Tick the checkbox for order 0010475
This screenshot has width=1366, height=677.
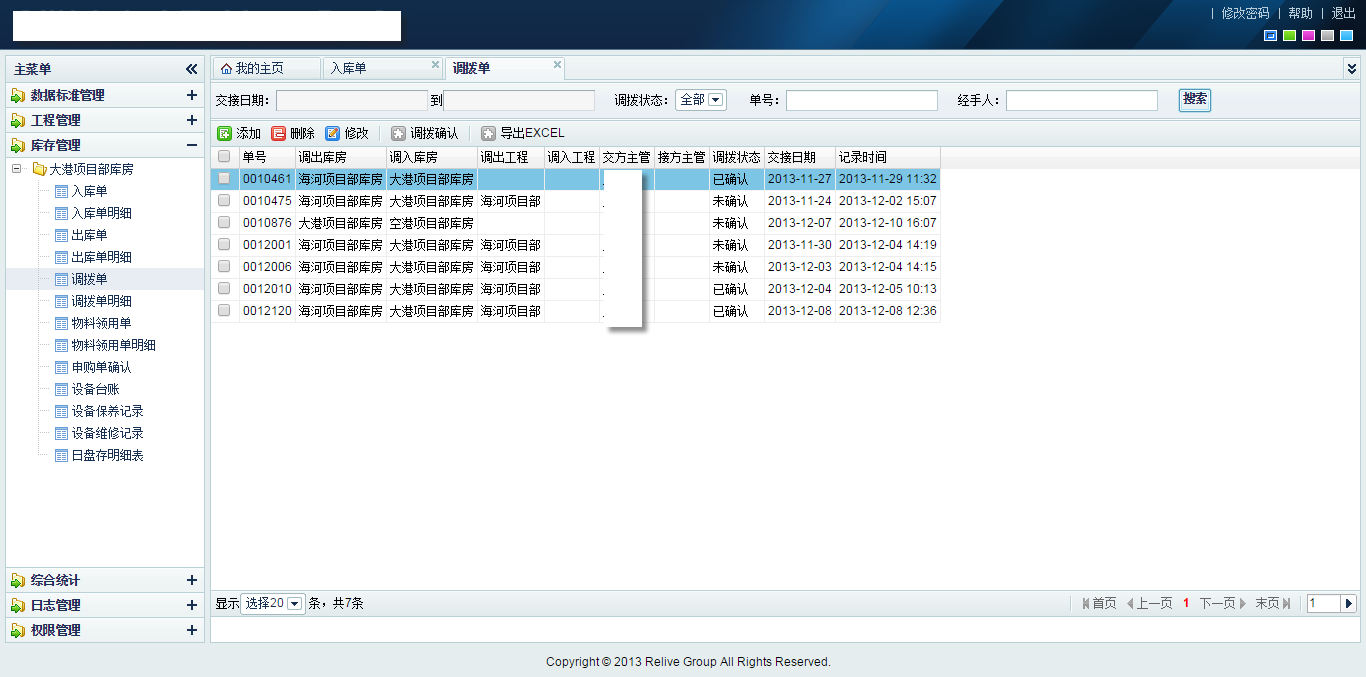point(224,200)
